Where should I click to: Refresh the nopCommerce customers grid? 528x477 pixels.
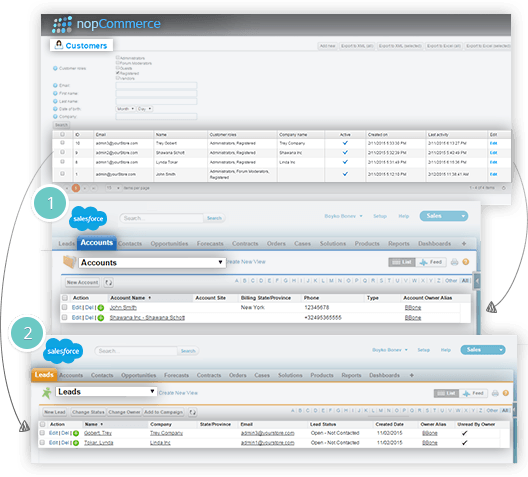click(504, 188)
